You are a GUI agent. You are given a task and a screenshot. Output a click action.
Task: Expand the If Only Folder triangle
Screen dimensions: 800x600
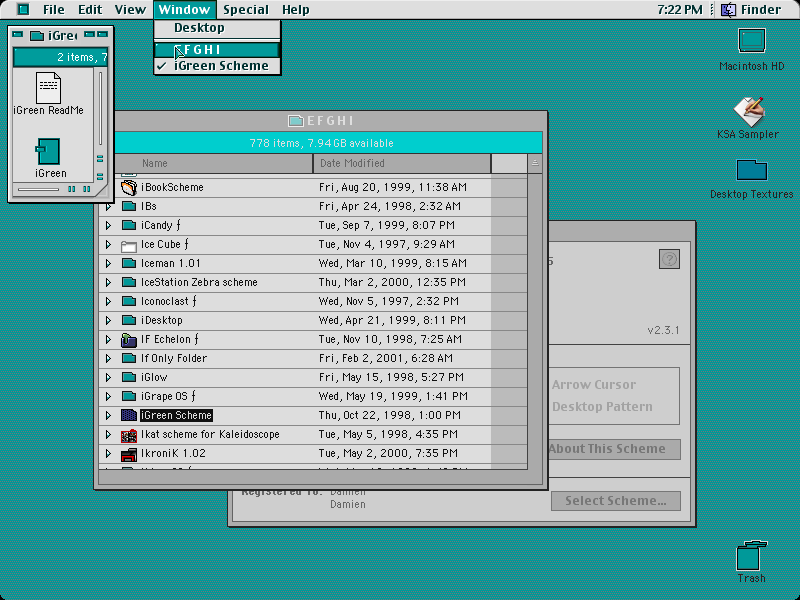tap(108, 358)
